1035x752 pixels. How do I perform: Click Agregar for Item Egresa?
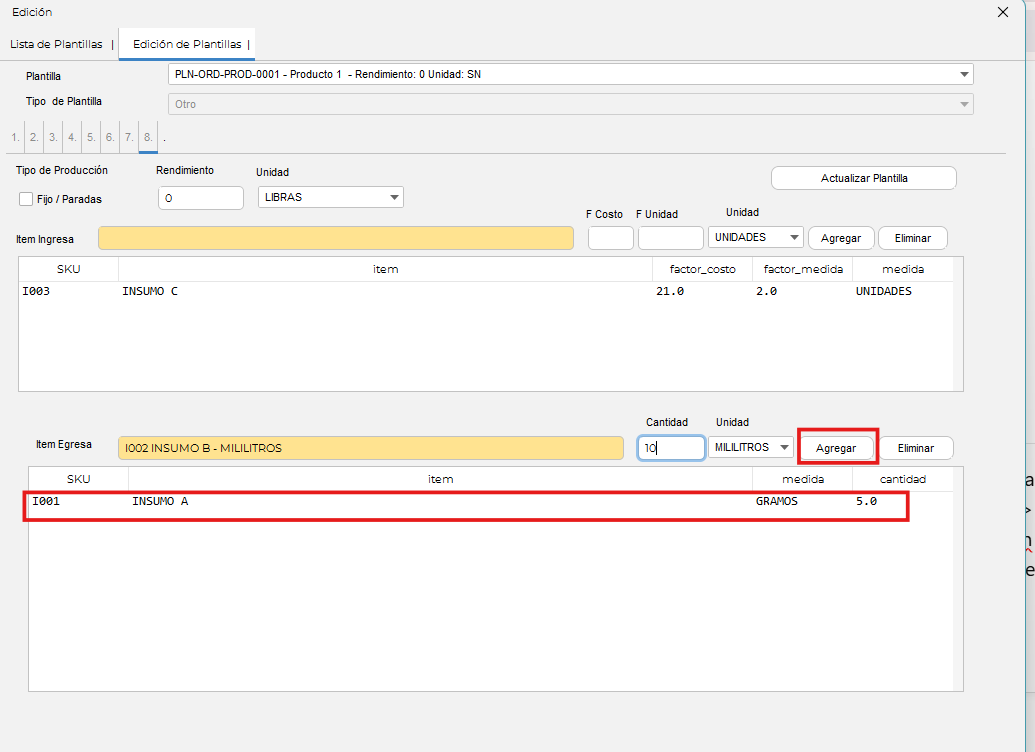pyautogui.click(x=836, y=448)
